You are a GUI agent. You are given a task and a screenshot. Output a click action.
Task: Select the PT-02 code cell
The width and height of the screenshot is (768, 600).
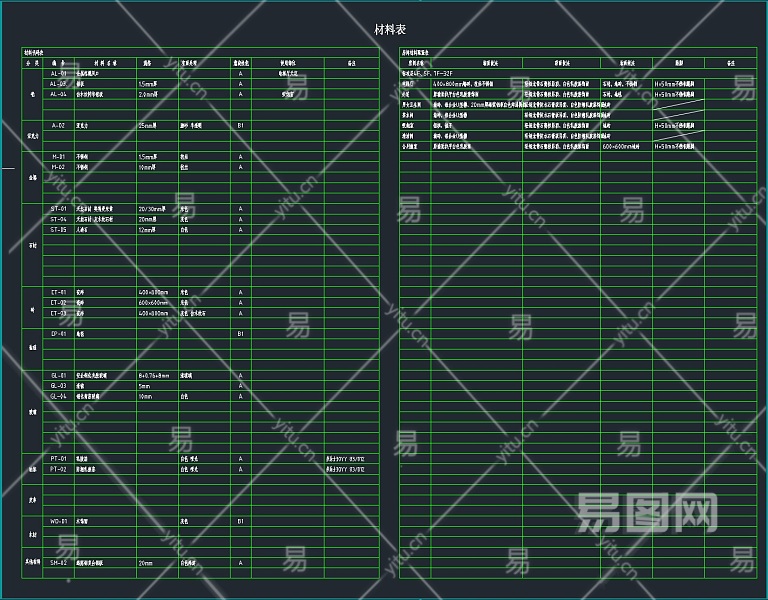coord(58,468)
